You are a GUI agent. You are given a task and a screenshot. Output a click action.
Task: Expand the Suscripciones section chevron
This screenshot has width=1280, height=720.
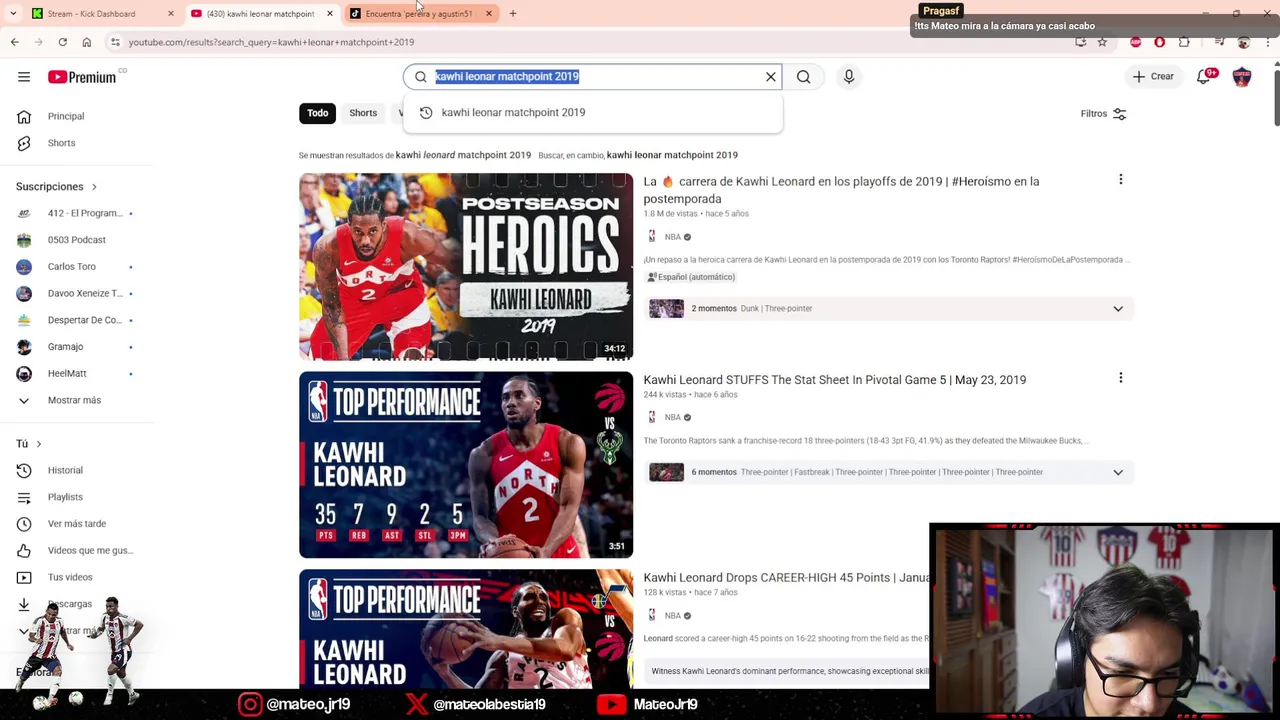pos(94,187)
